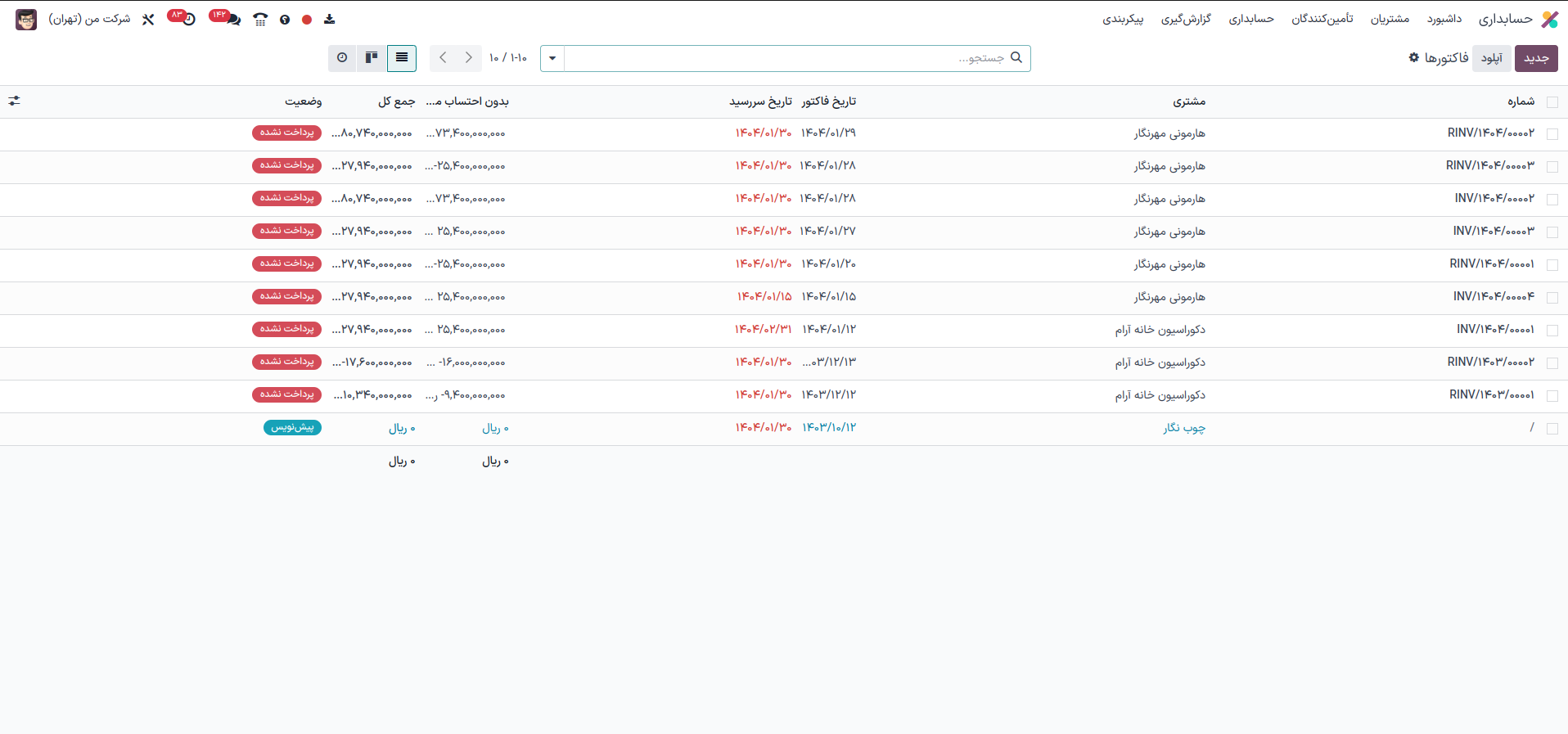Click the download tray icon

[x=330, y=20]
